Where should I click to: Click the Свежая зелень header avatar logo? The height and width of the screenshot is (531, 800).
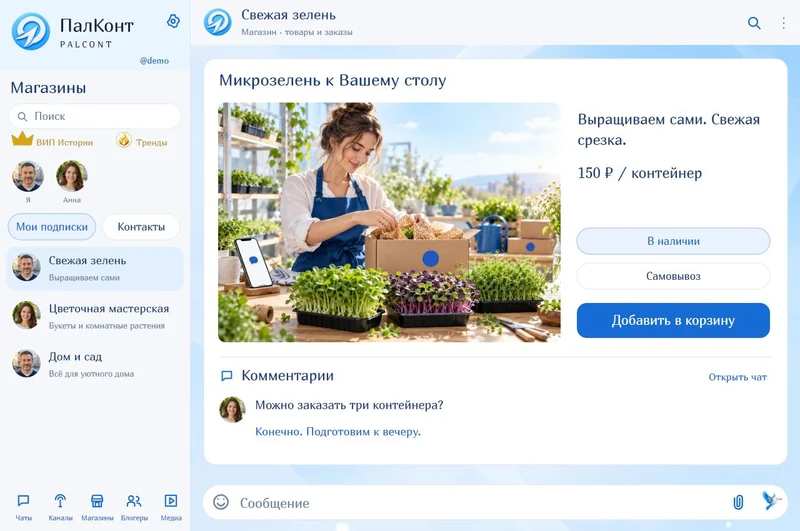[x=218, y=22]
